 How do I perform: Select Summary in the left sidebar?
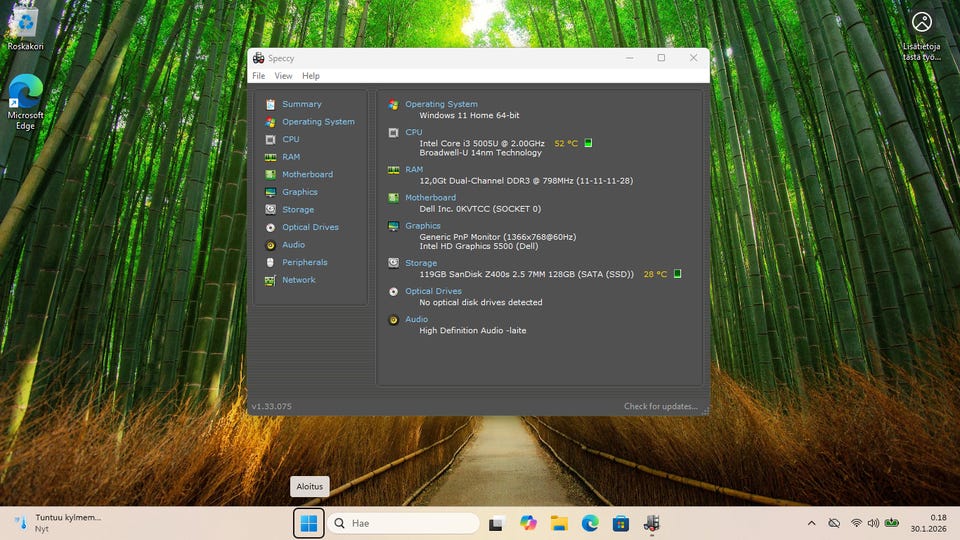point(301,104)
